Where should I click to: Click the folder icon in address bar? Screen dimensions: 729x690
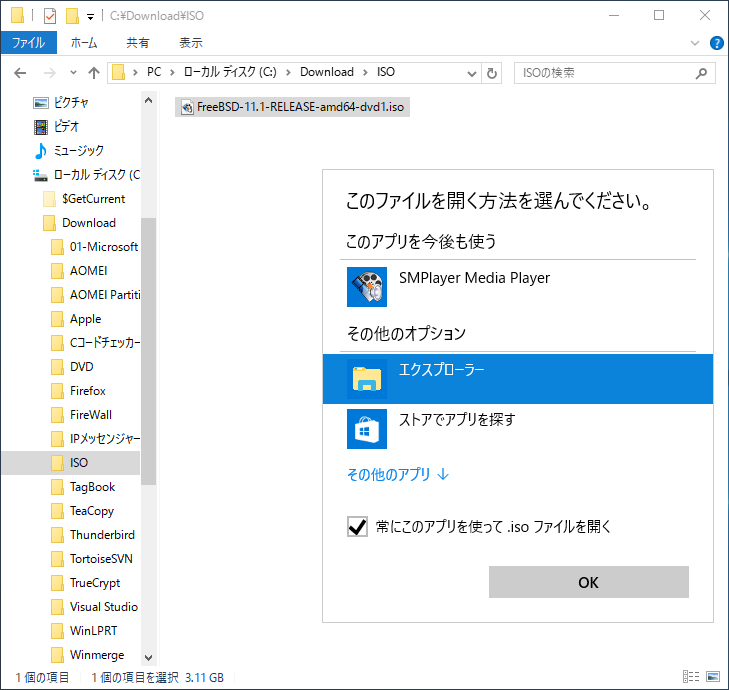[x=119, y=73]
